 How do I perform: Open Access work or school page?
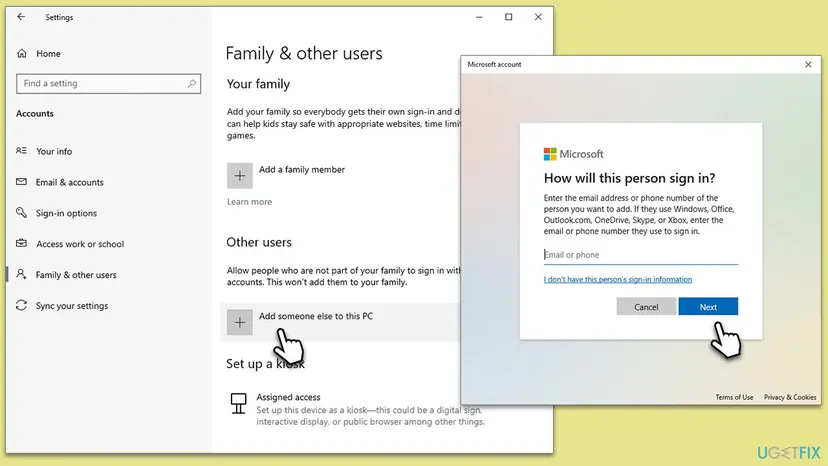pos(80,244)
